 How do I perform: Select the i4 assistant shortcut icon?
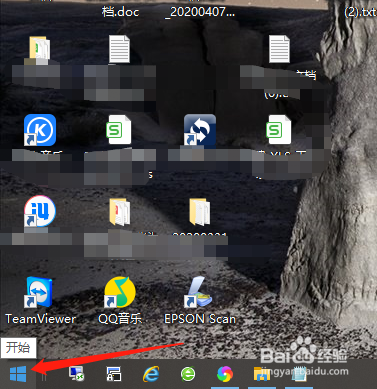pos(40,212)
